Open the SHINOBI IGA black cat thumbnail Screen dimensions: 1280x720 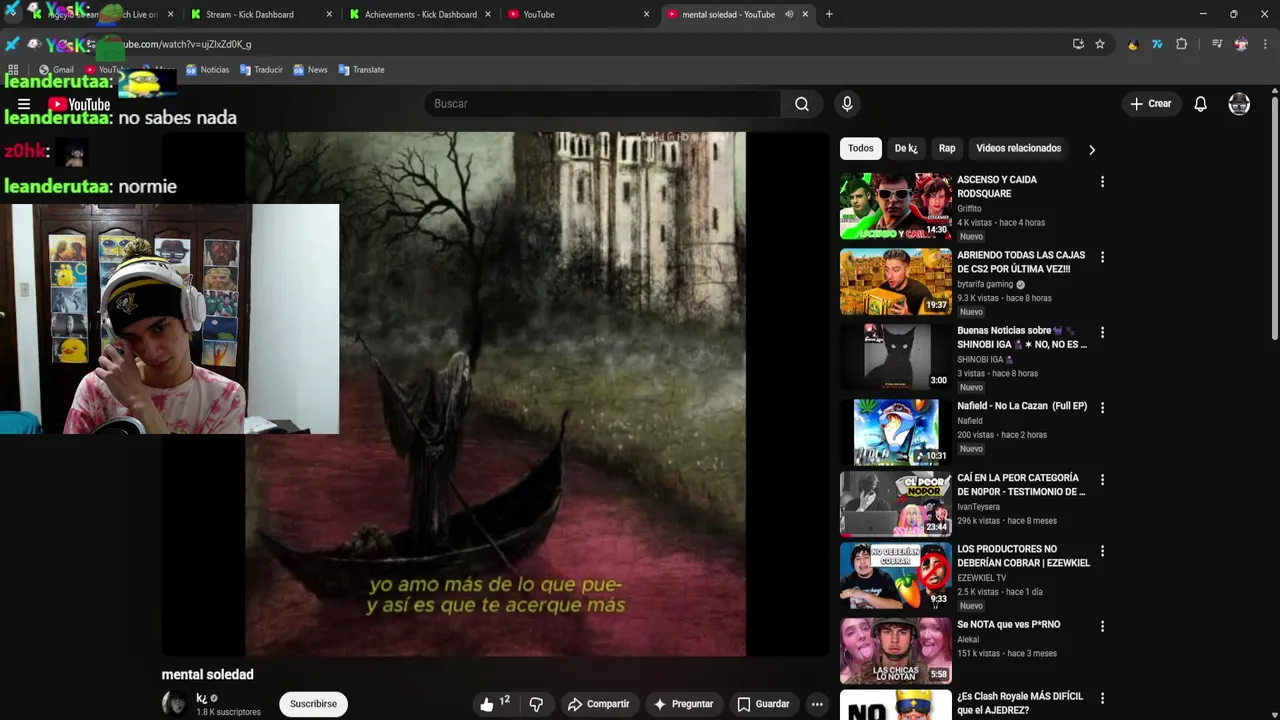point(895,357)
